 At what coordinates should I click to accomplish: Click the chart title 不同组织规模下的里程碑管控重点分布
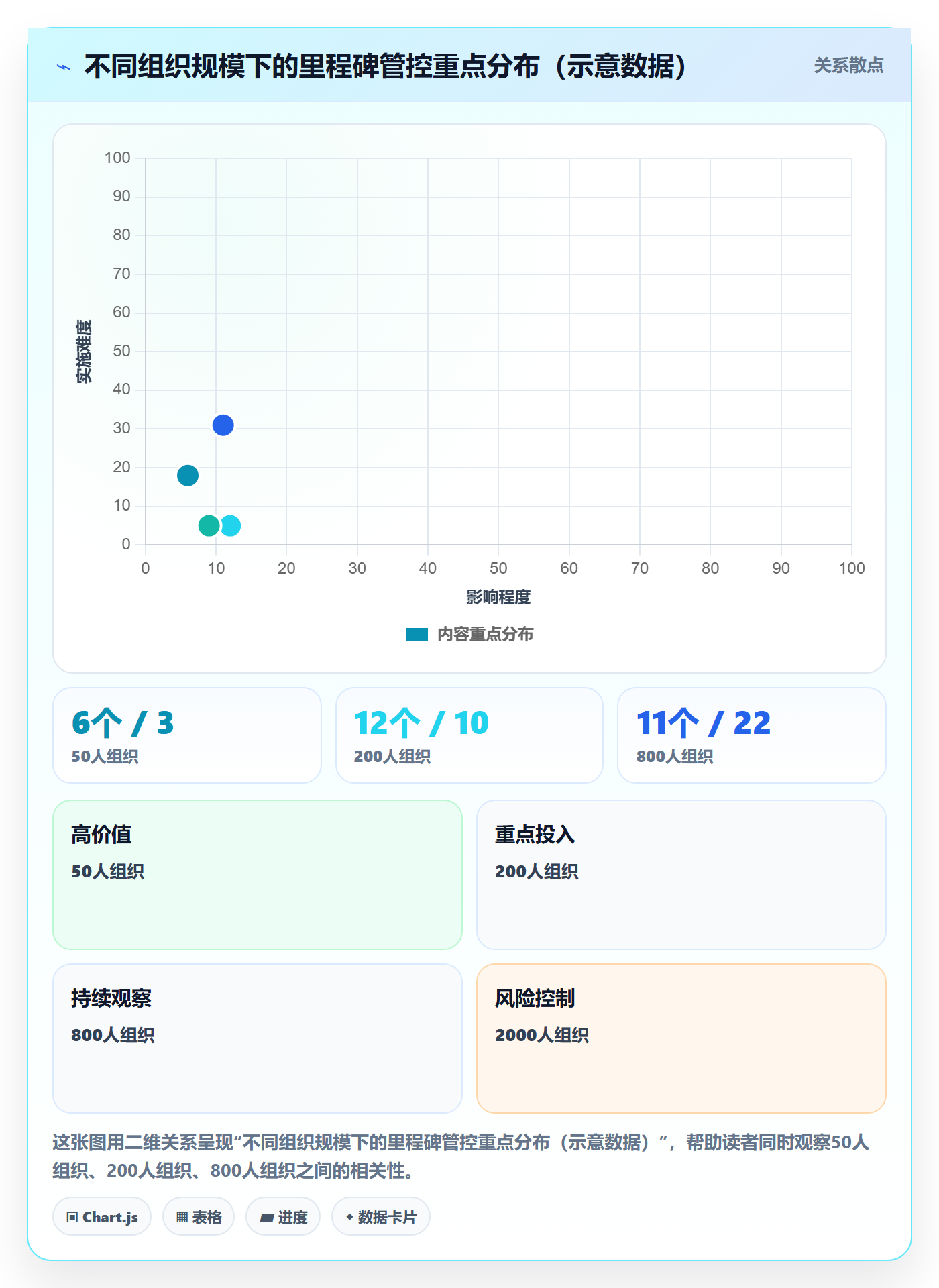[x=386, y=66]
